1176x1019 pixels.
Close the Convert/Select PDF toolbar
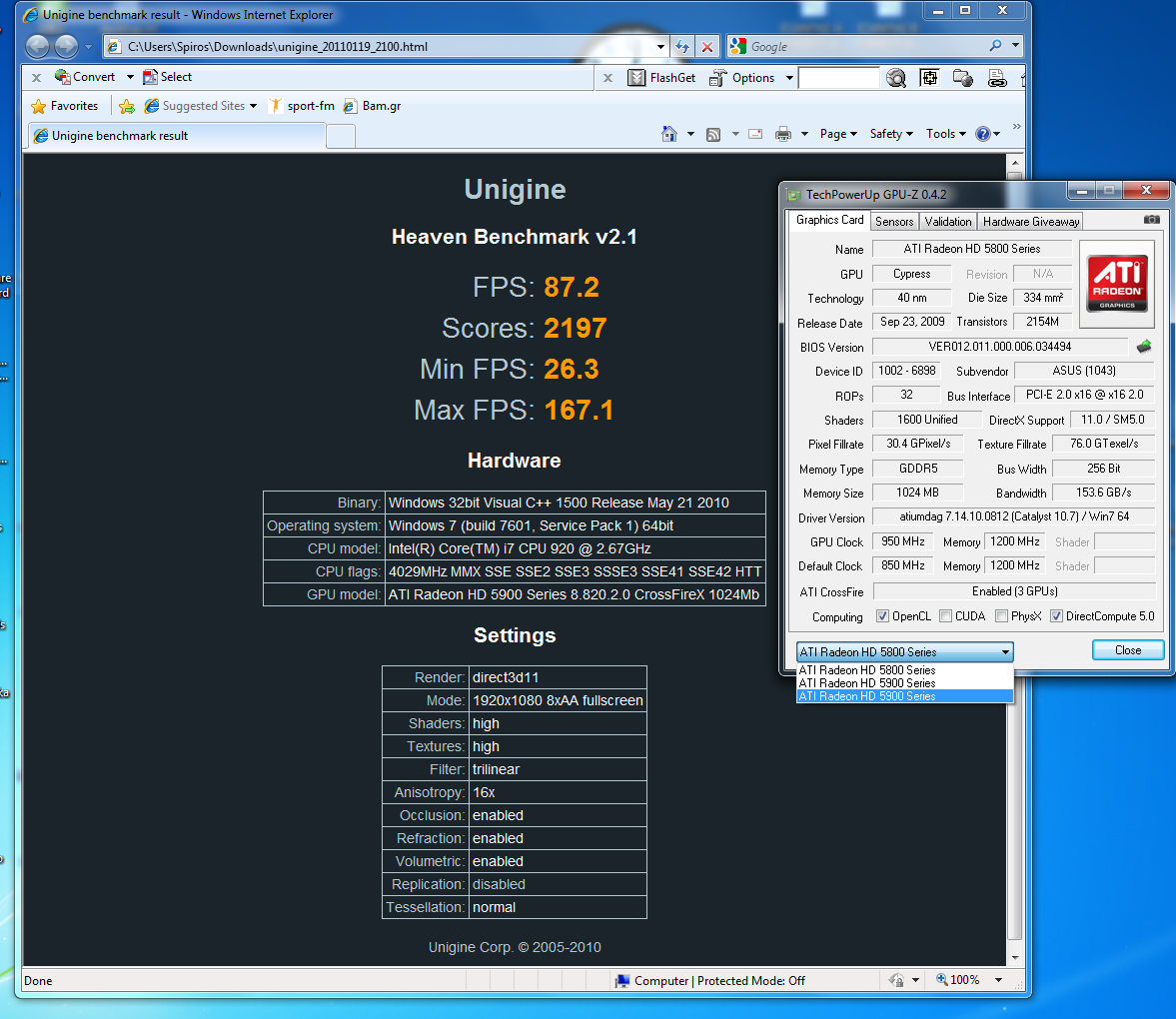pyautogui.click(x=36, y=77)
